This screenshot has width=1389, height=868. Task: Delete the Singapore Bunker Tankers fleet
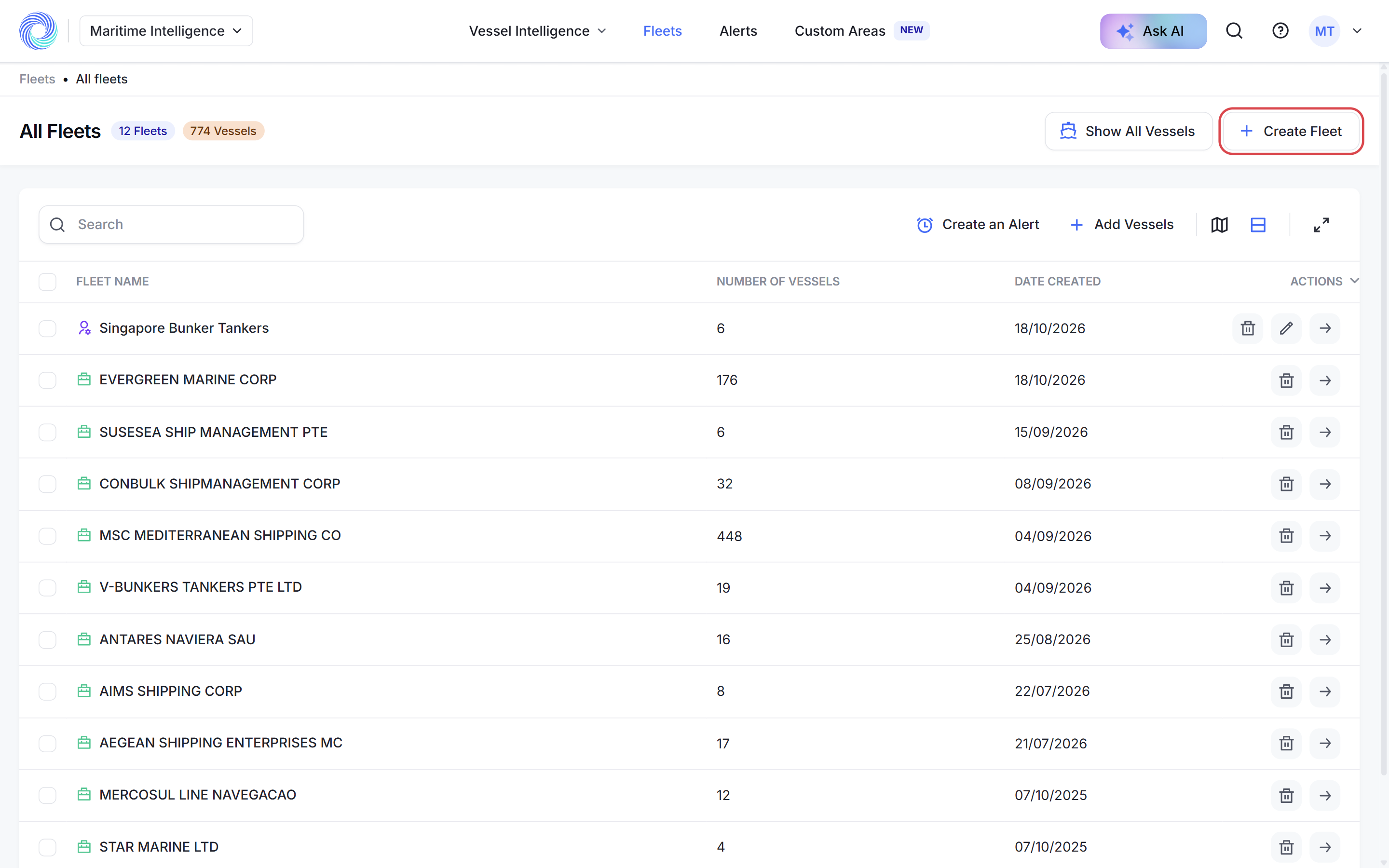click(x=1248, y=328)
